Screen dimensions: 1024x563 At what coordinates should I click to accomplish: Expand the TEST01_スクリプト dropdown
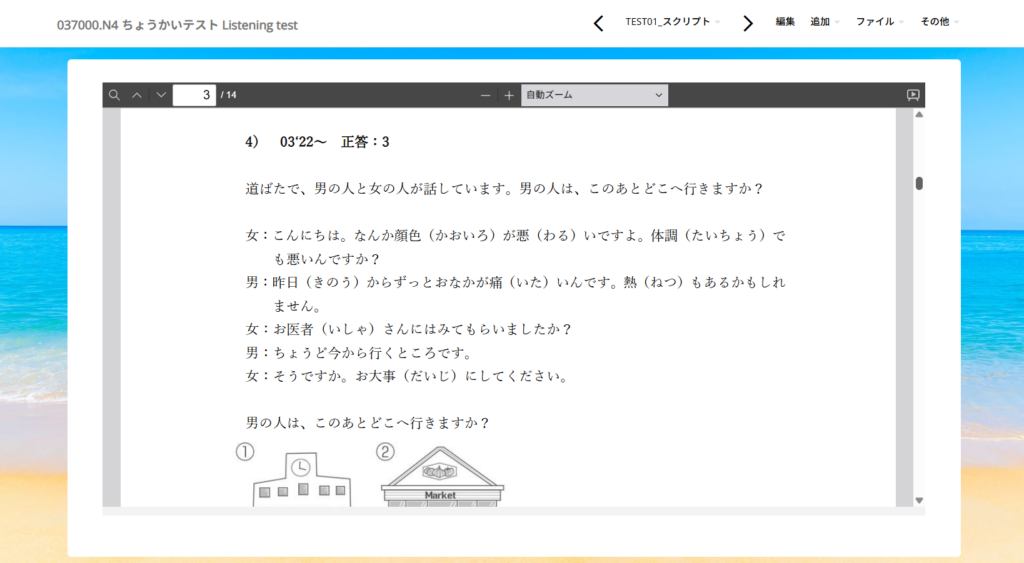[x=672, y=22]
